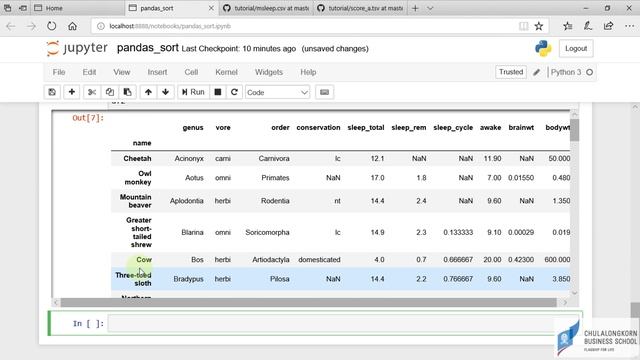The width and height of the screenshot is (640, 360).
Task: Click the output vertical scrollbar thumb
Action: point(575,130)
